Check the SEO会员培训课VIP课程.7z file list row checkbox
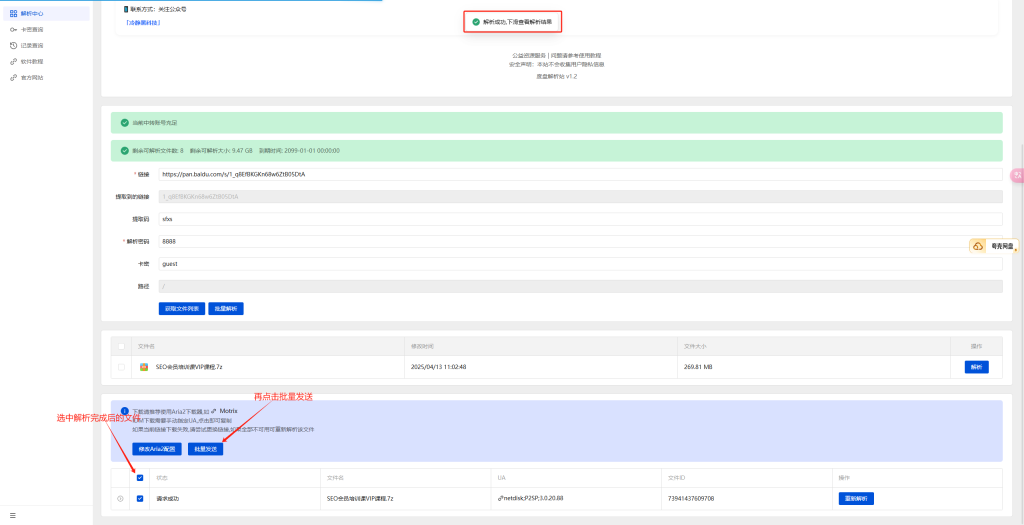 click(121, 367)
